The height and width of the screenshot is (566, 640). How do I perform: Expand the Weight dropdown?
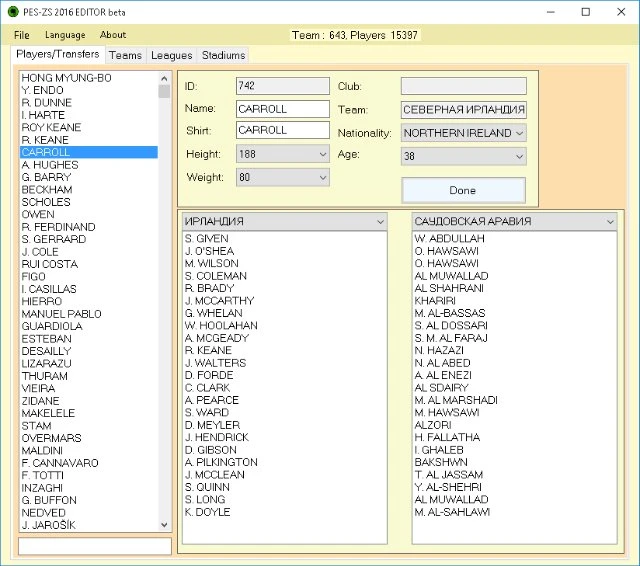point(283,177)
